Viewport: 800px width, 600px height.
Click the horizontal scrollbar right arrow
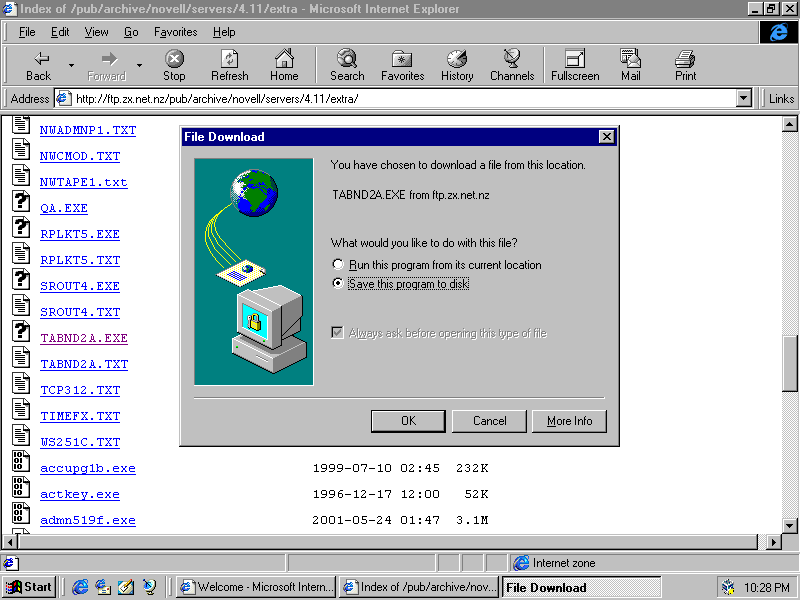pos(774,542)
